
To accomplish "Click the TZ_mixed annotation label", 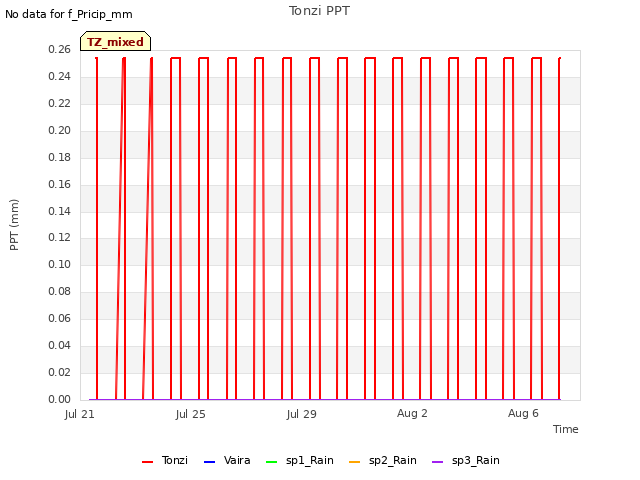I will tap(116, 42).
